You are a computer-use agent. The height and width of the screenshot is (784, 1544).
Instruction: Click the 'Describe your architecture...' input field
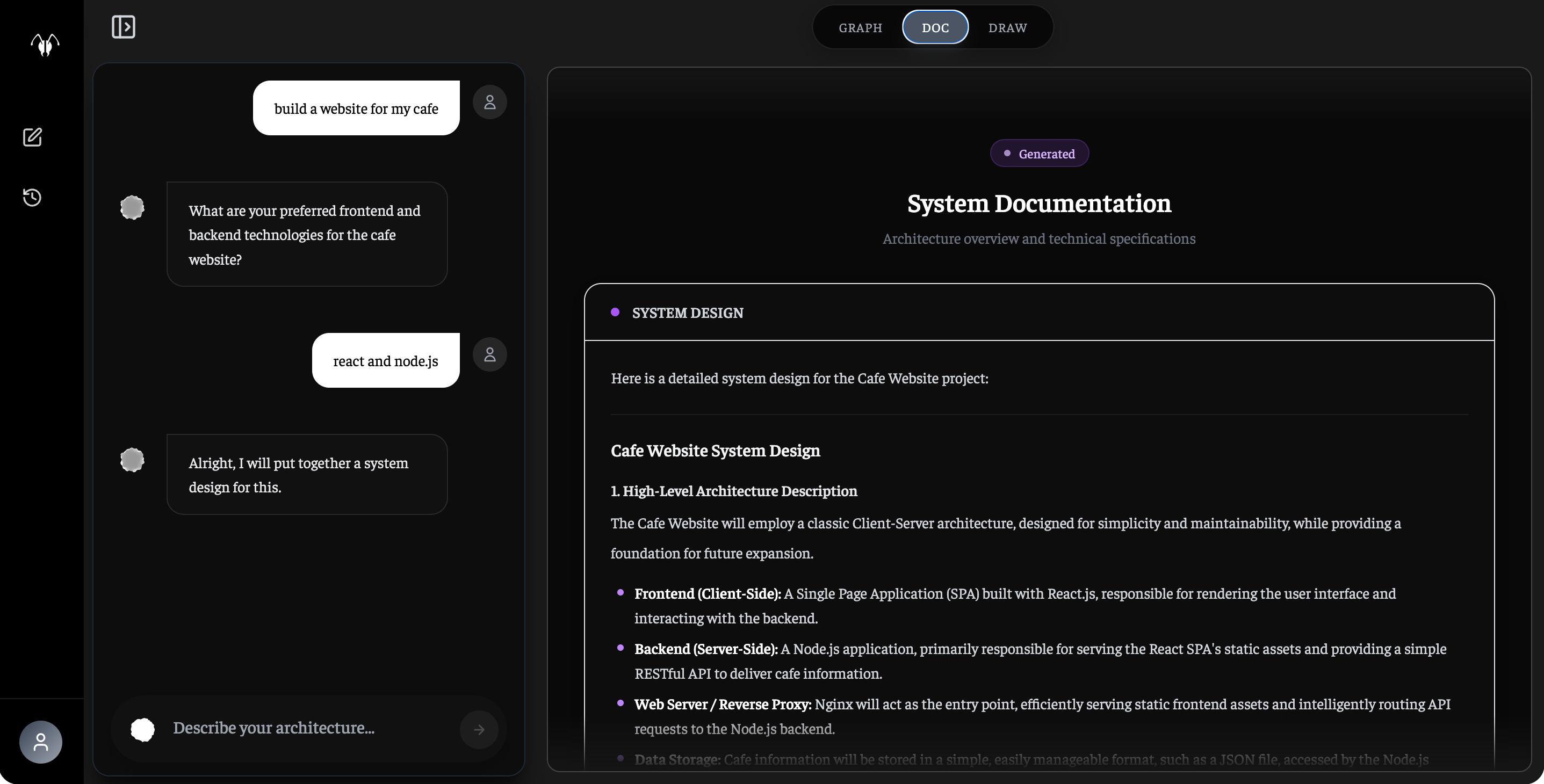(x=309, y=728)
